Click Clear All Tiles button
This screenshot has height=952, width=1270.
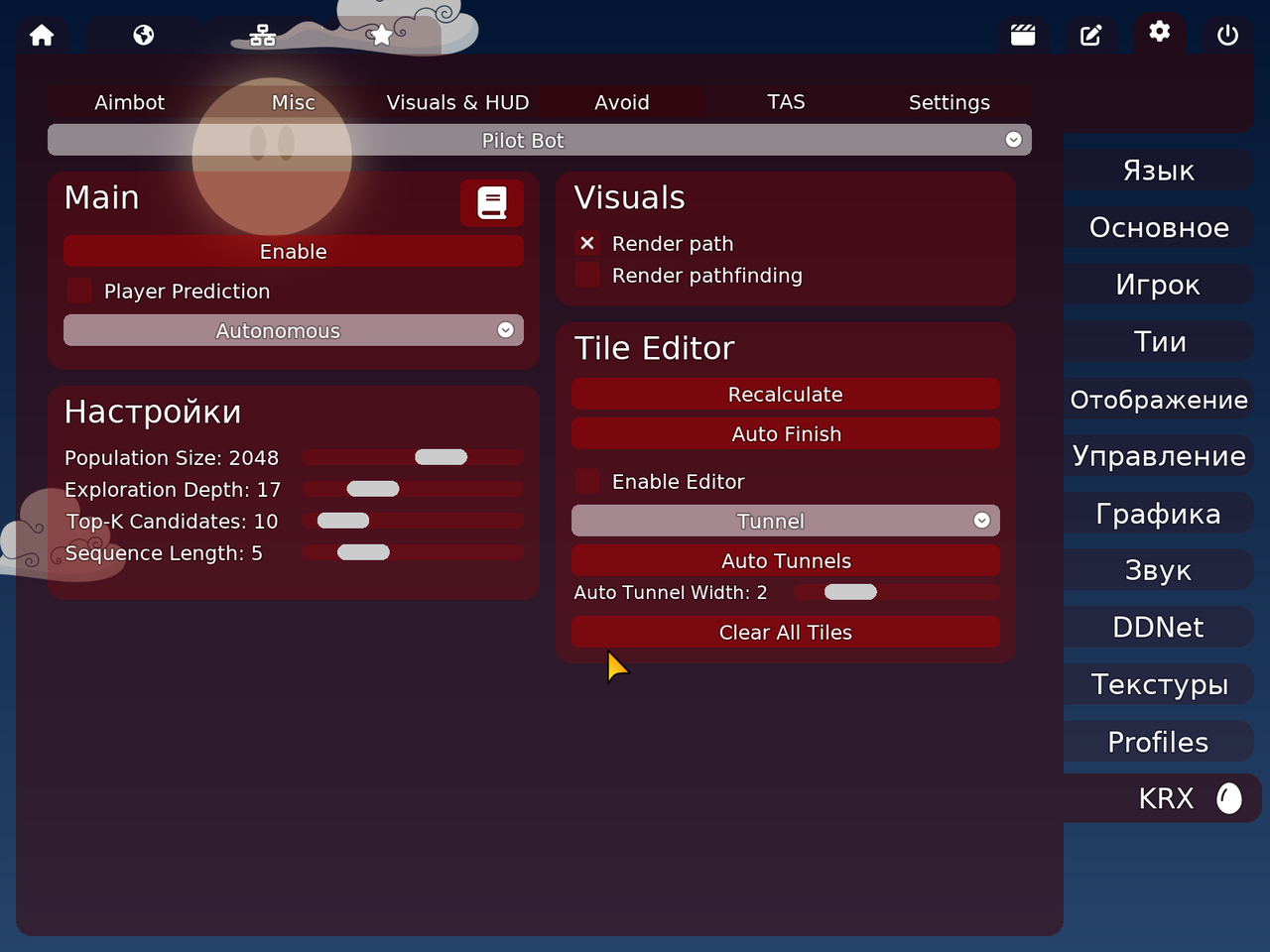786,632
